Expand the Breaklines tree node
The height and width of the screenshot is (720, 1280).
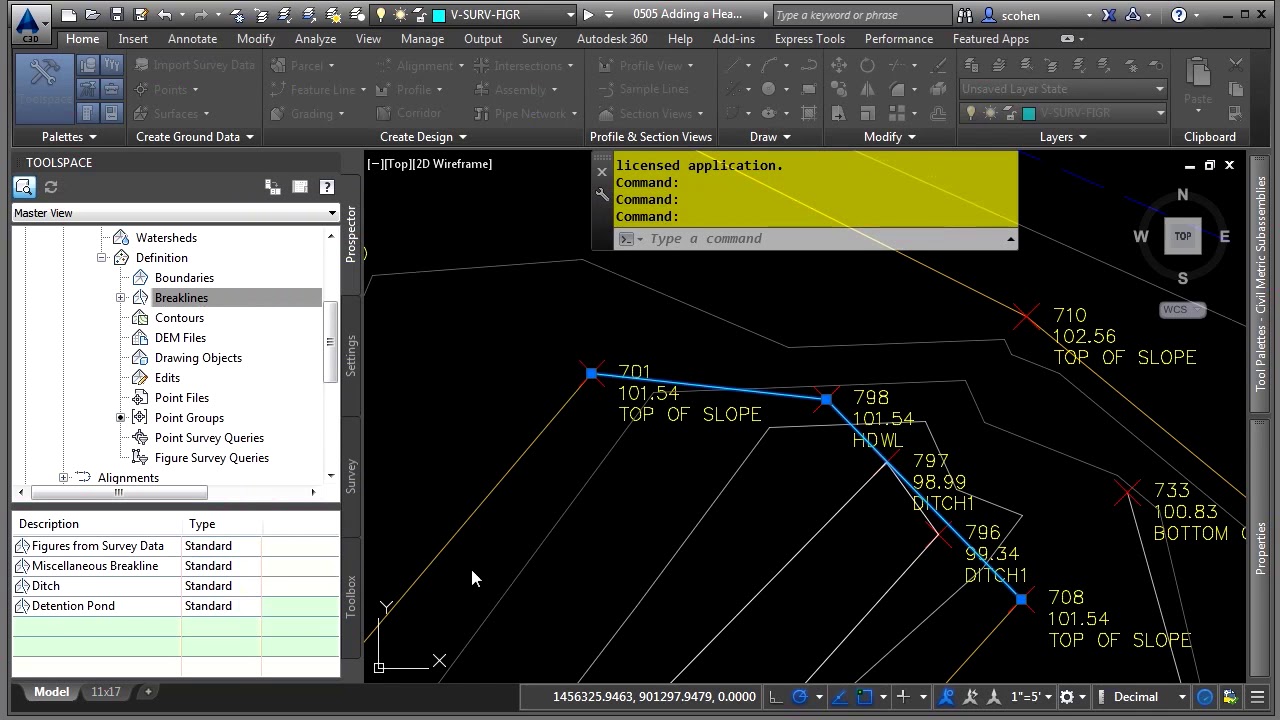tap(121, 298)
